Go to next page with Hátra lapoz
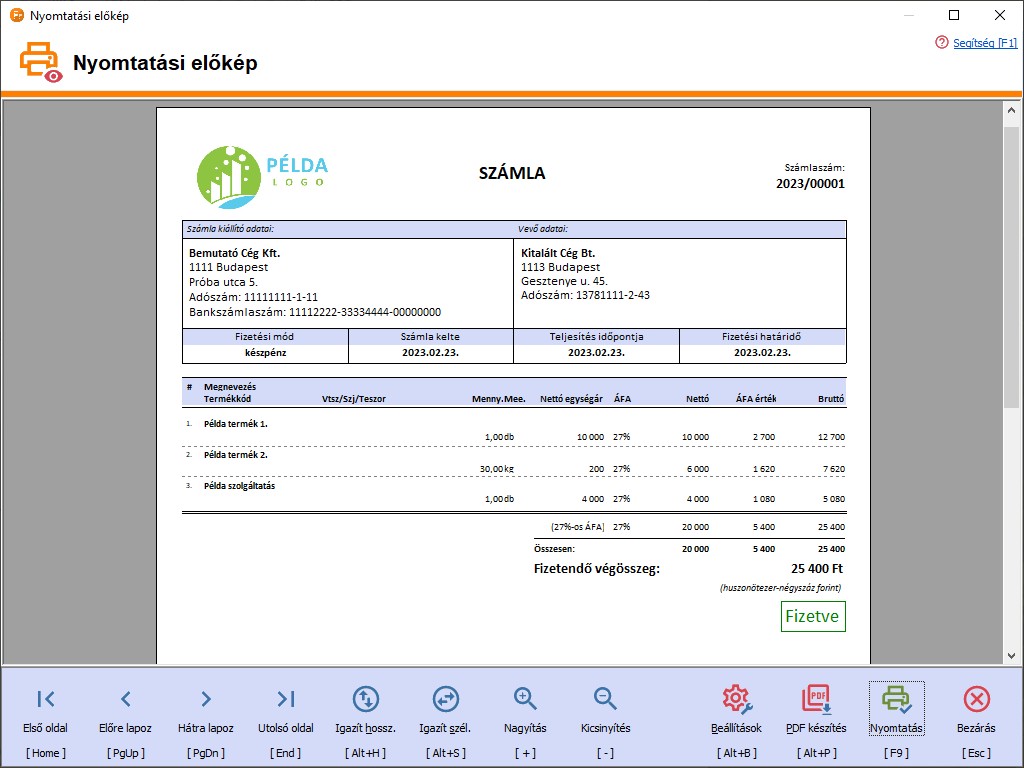The image size is (1024, 768). pos(205,699)
